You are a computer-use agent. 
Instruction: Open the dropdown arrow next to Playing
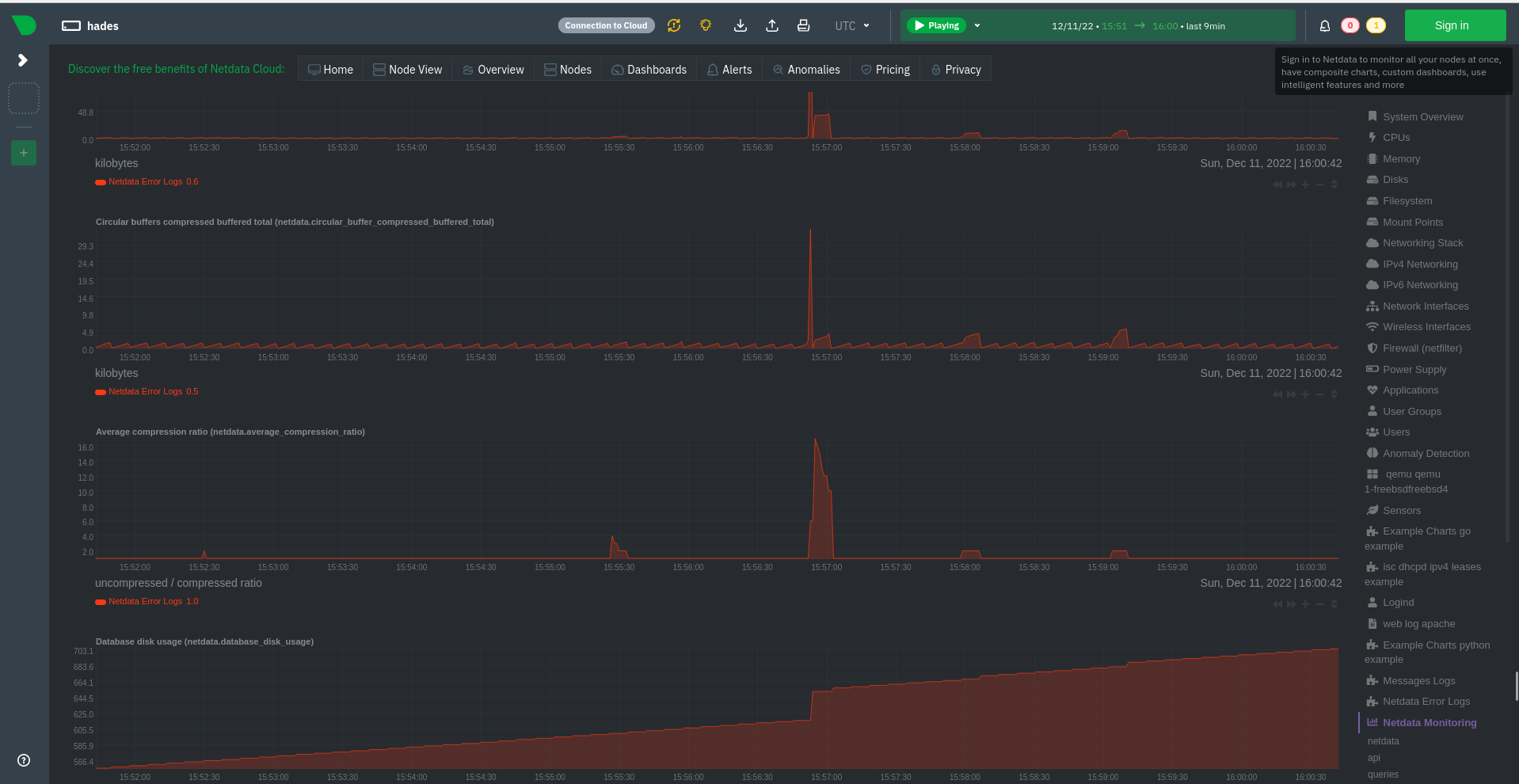click(977, 25)
